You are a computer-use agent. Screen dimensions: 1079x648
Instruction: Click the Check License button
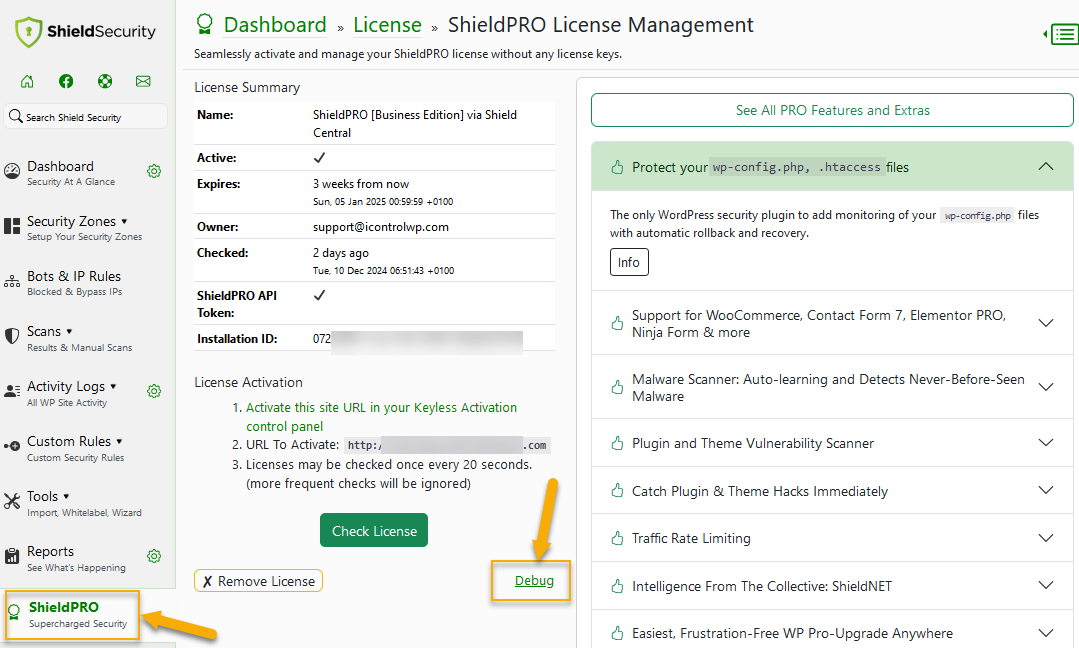click(x=374, y=530)
